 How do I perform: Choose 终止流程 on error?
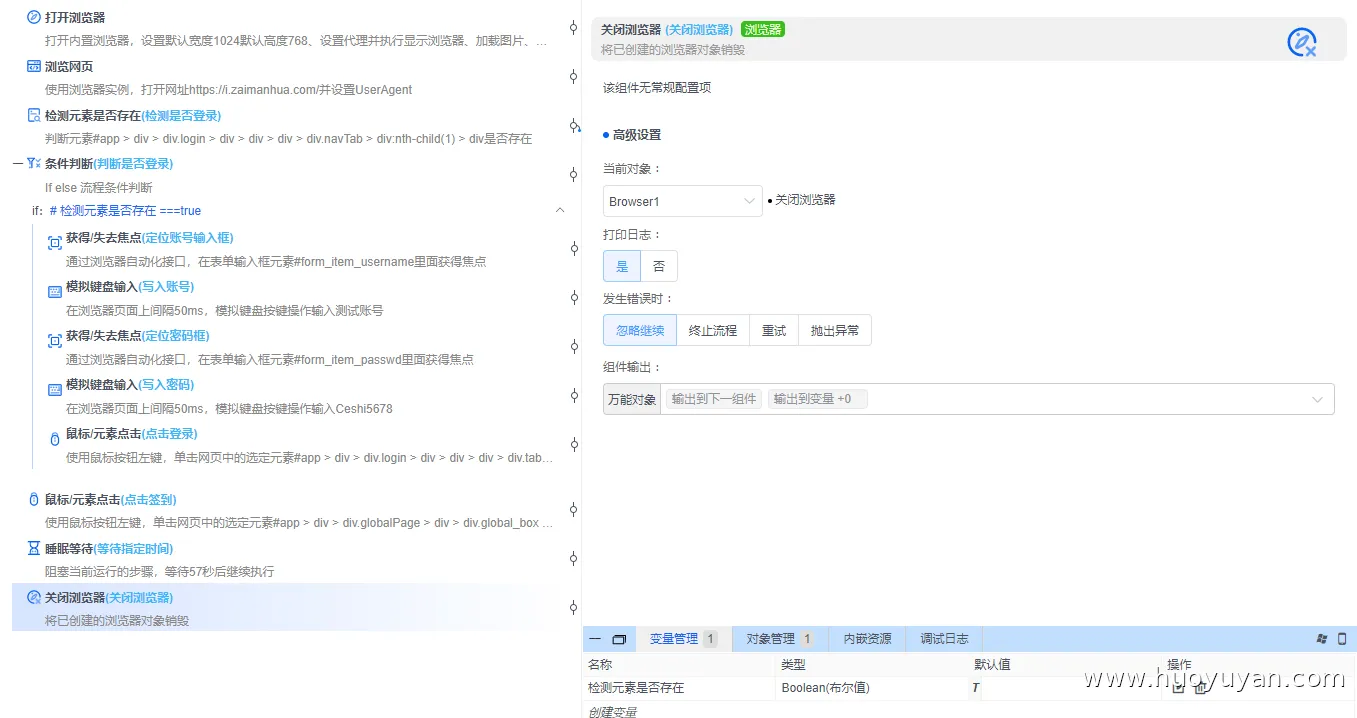pyautogui.click(x=713, y=330)
